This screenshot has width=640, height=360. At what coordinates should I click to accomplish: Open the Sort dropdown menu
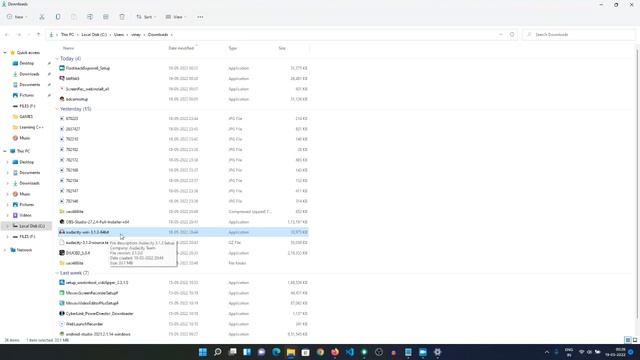pos(146,17)
